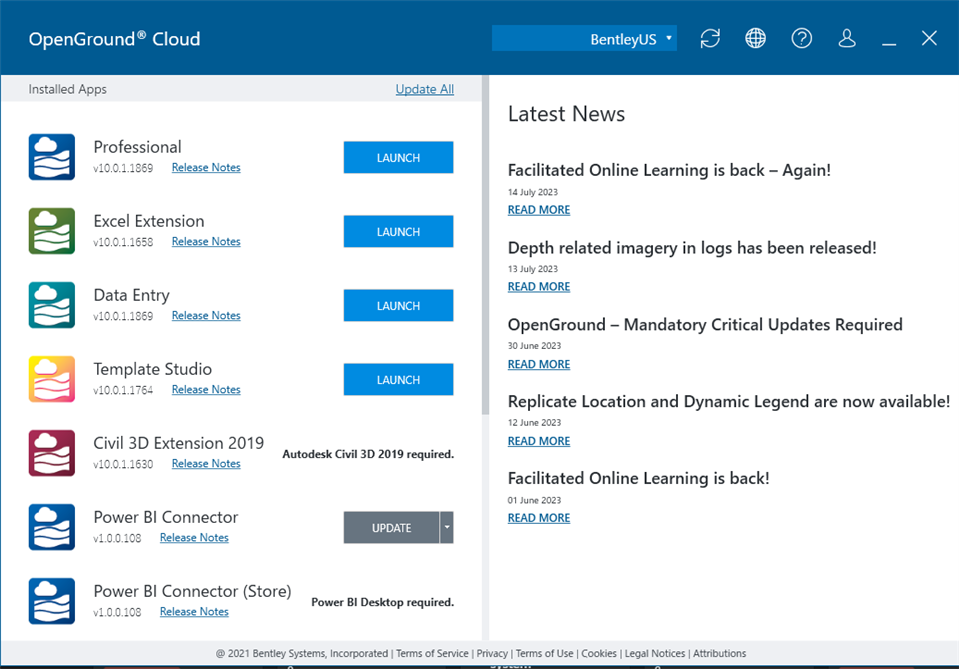Click the 'Template Studio' app name

tap(152, 369)
